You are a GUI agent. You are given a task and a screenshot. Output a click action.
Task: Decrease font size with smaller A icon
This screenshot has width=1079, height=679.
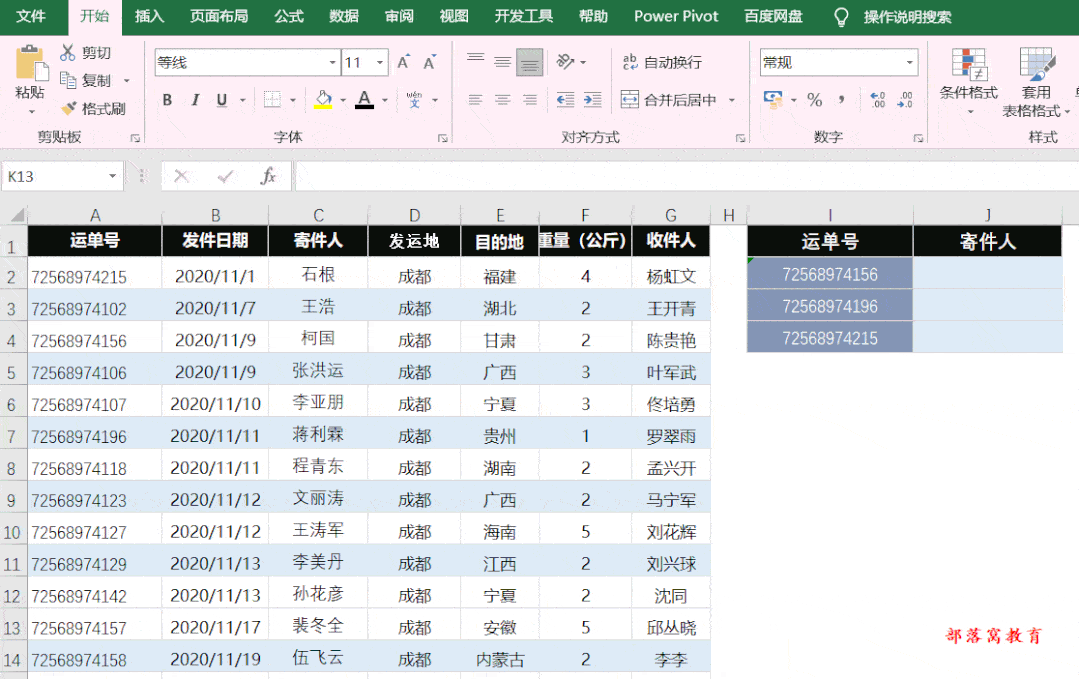(429, 63)
